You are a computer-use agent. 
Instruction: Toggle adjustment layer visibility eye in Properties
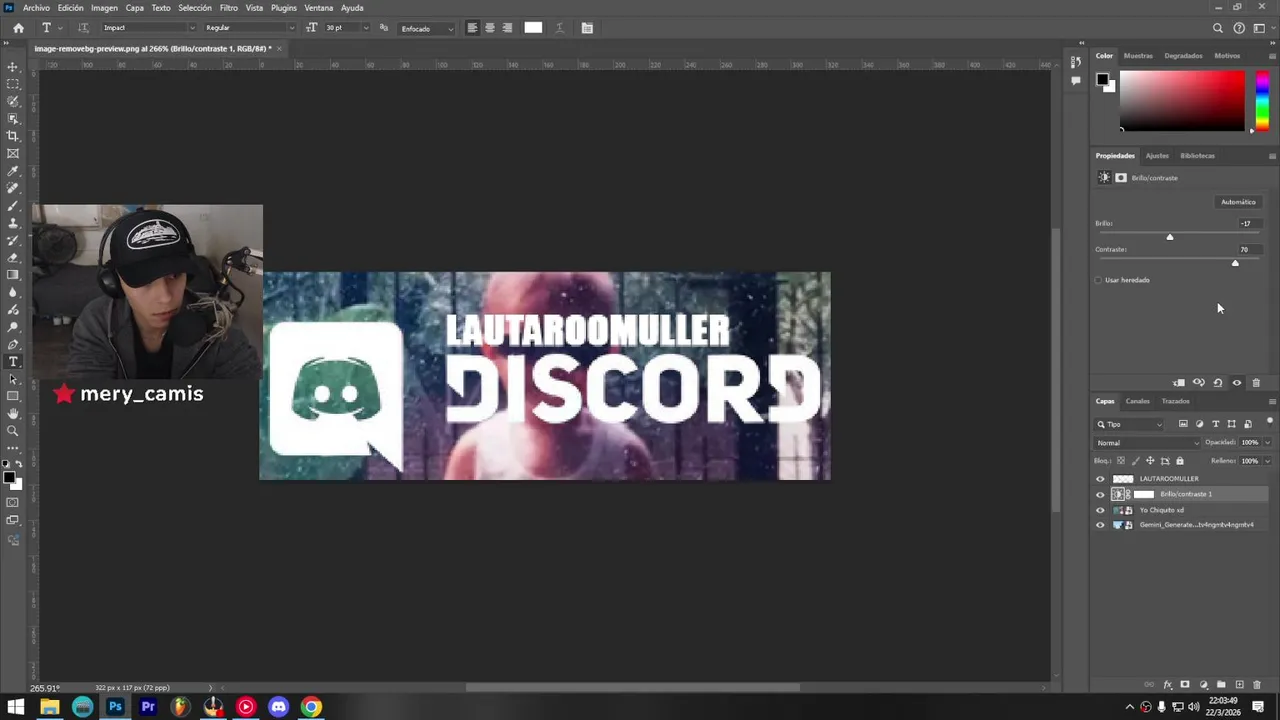point(1237,383)
